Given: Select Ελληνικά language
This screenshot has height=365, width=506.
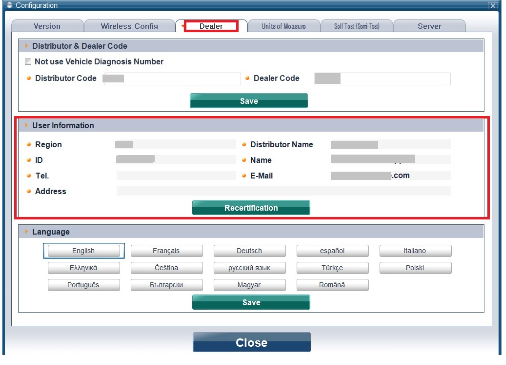Looking at the screenshot, I should (x=84, y=268).
